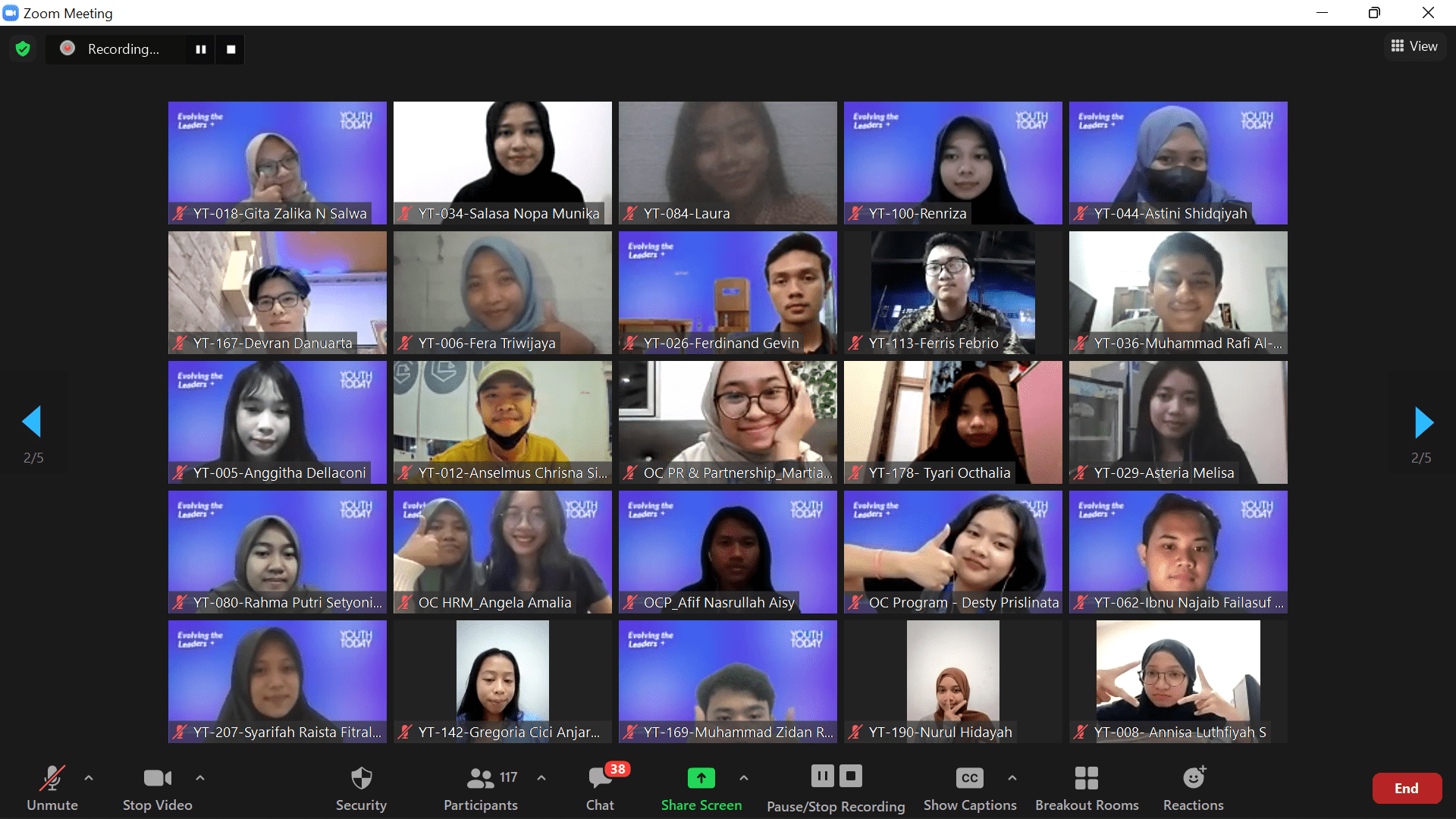This screenshot has width=1456, height=819.
Task: Stop Video camera toggle
Action: (x=157, y=787)
